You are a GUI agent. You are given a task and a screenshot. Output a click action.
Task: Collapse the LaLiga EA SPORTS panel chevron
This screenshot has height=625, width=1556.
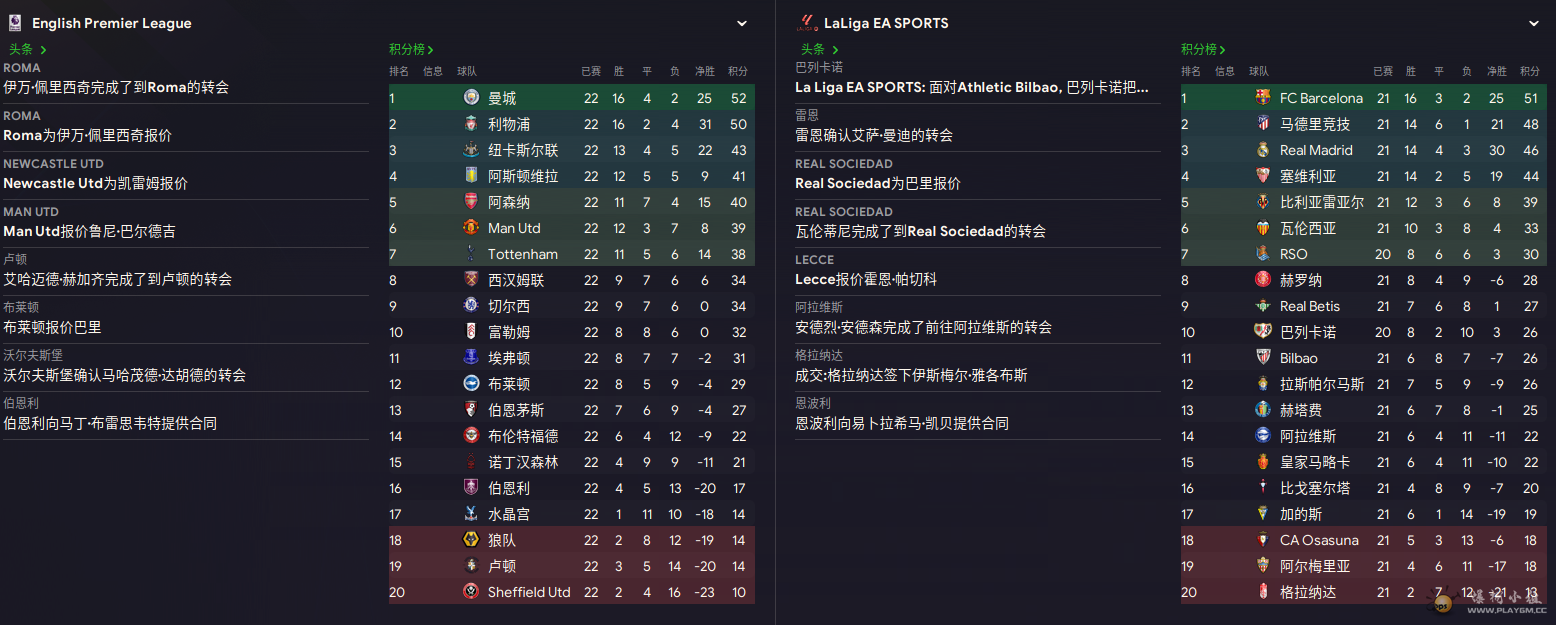[x=1534, y=23]
